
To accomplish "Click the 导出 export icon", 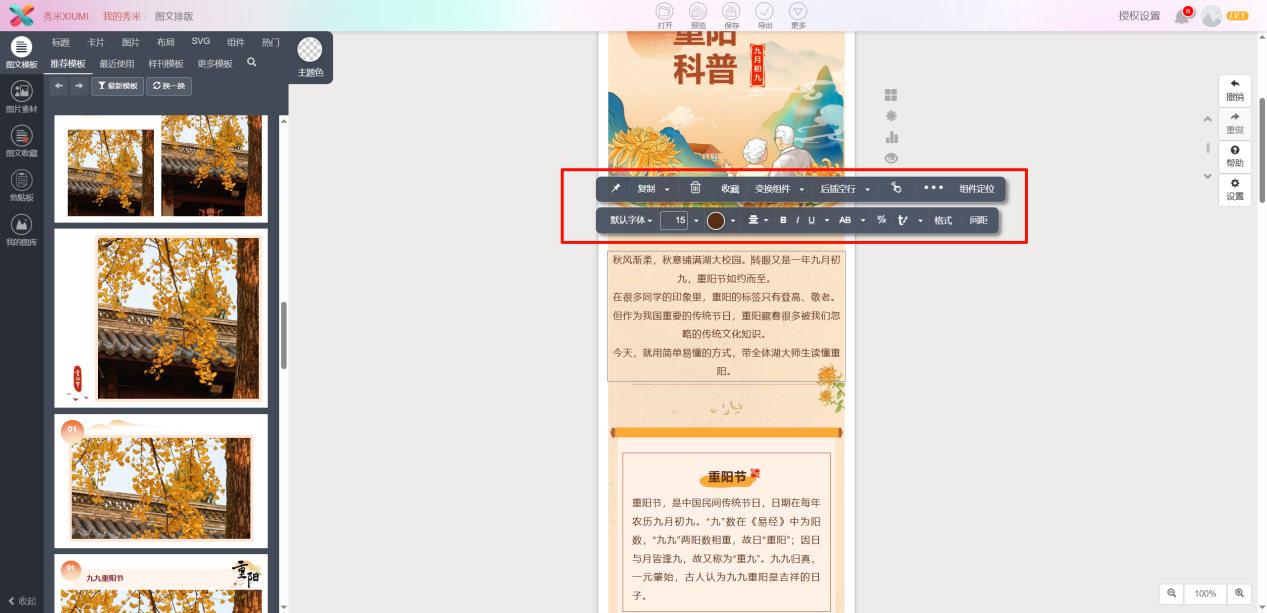I will pos(764,15).
